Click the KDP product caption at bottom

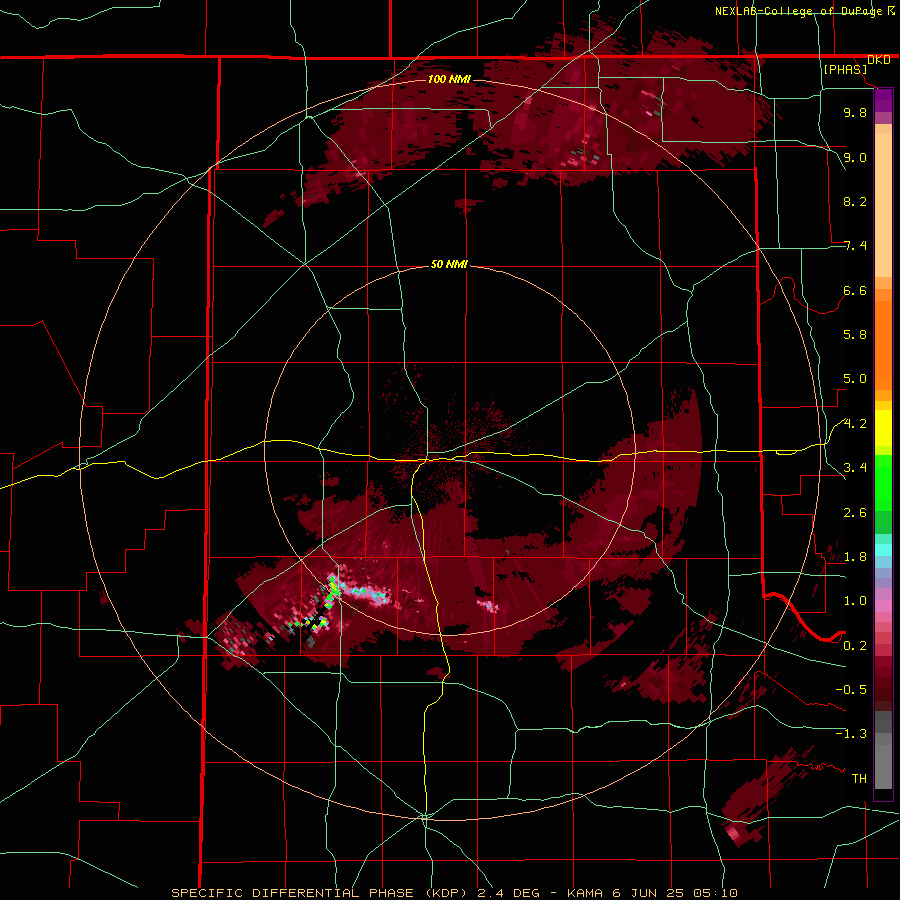point(454,893)
